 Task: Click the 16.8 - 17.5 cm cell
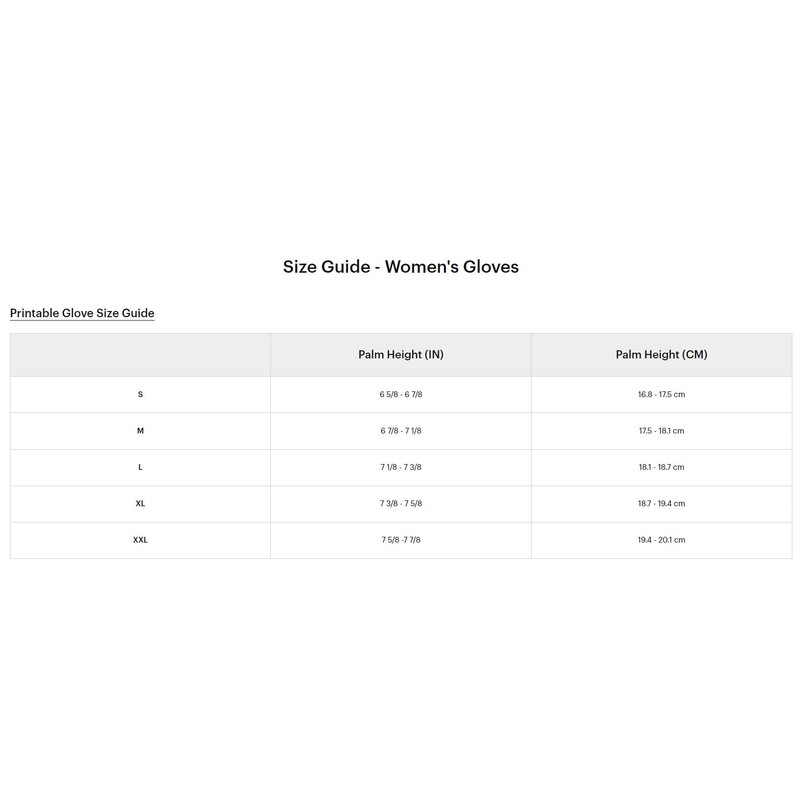[661, 394]
